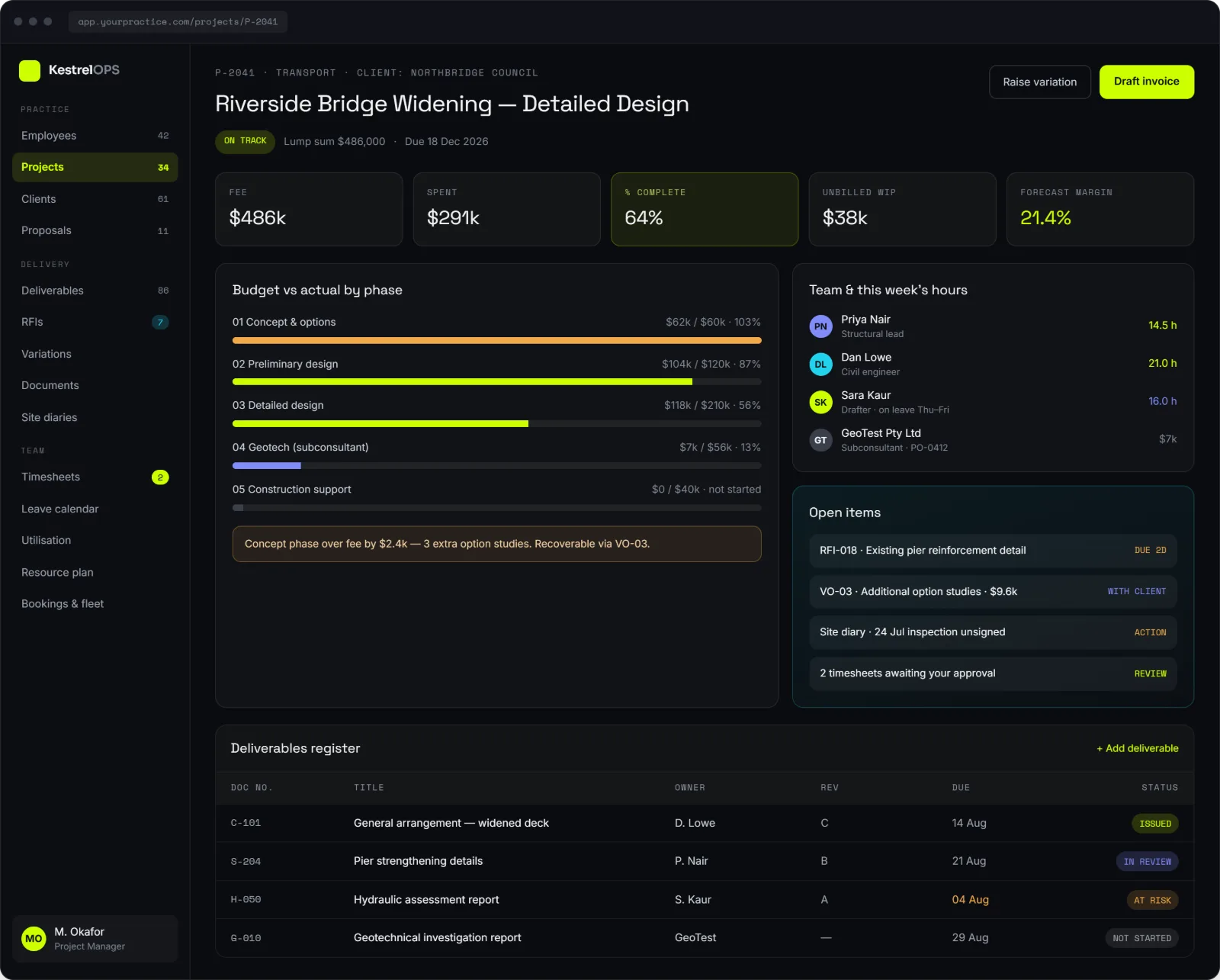The height and width of the screenshot is (980, 1220).
Task: Open RFI-018 pier reinforcement item
Action: click(993, 551)
